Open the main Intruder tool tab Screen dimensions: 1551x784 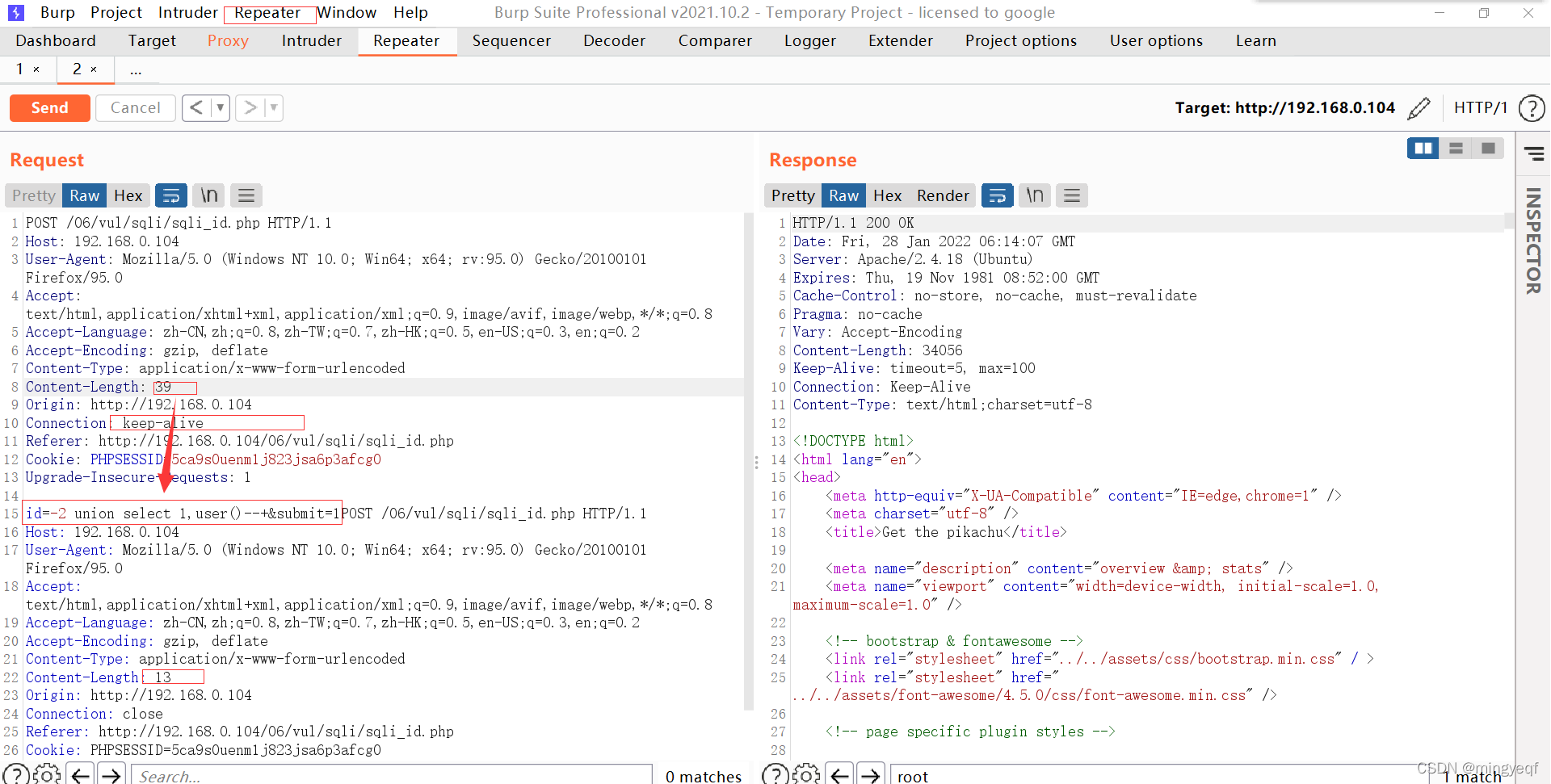(311, 41)
